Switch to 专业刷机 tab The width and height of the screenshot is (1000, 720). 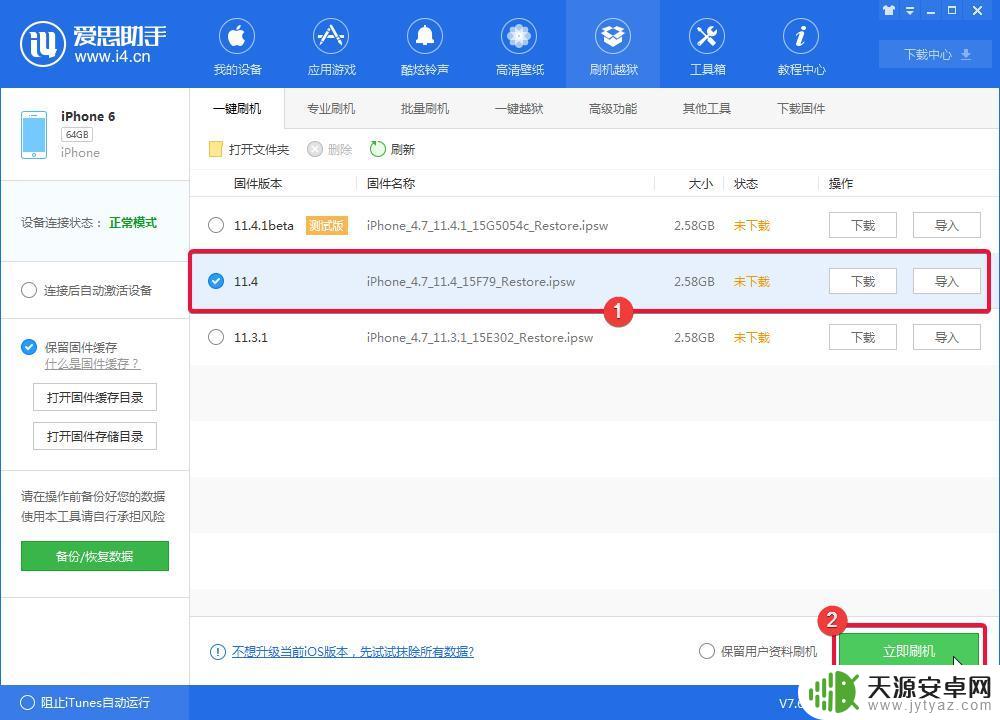click(x=331, y=108)
